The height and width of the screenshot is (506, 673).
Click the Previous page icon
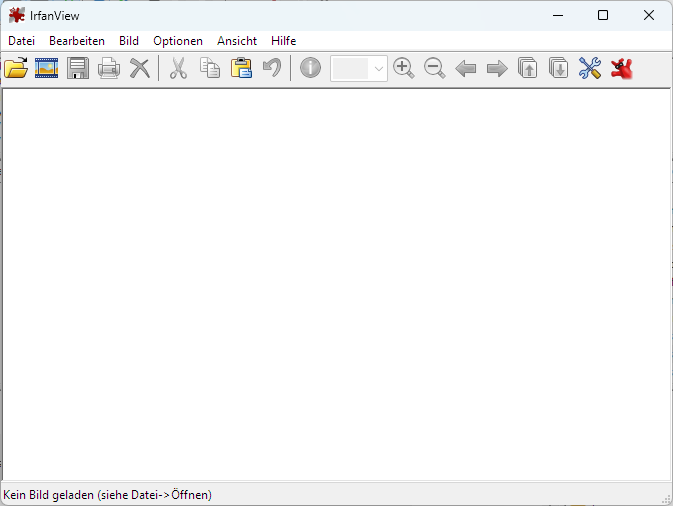(527, 68)
